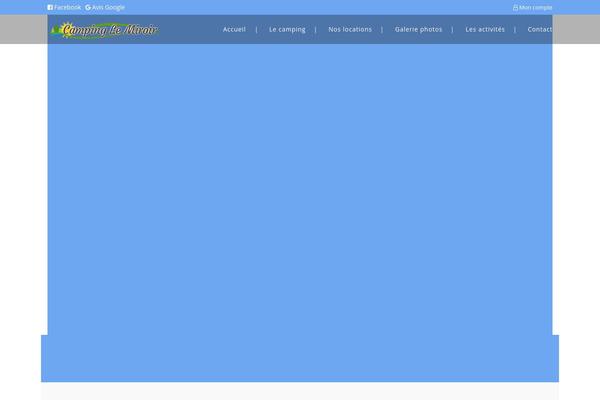Click the Facebook logo icon
Screen dimensions: 600x400
click(x=50, y=7)
